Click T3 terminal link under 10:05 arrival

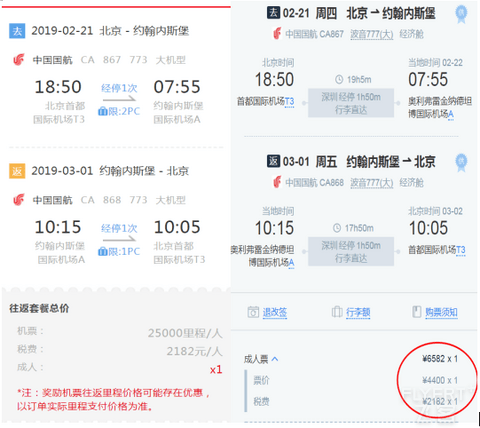(x=461, y=250)
